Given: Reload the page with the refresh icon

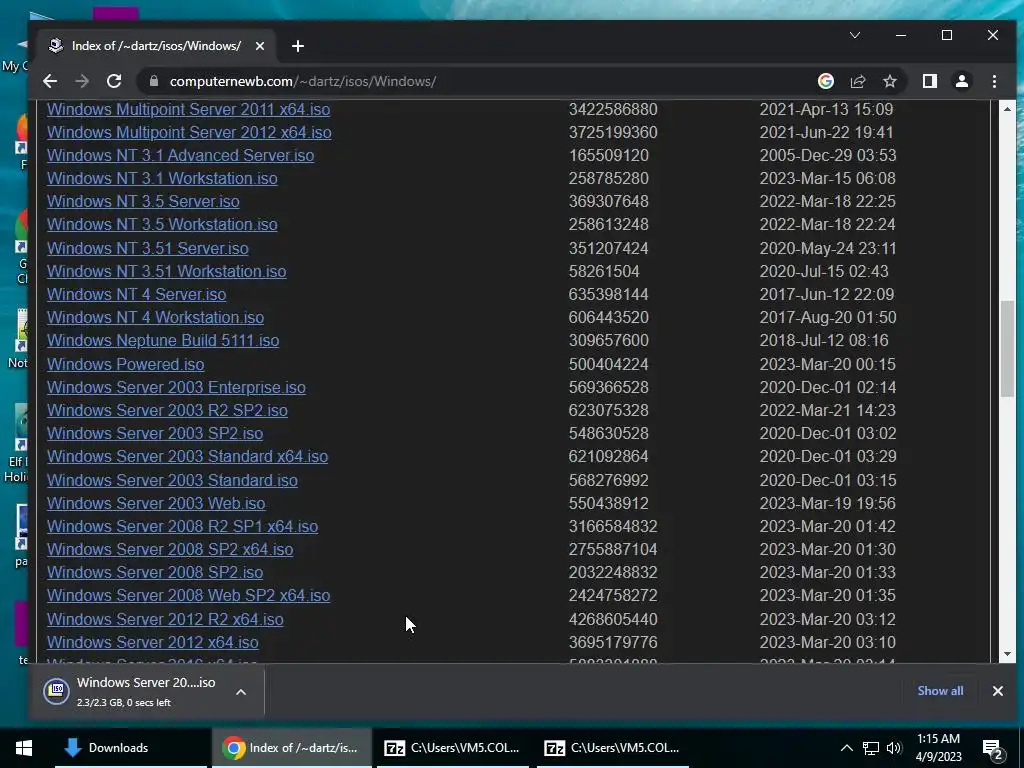Looking at the screenshot, I should pos(114,81).
